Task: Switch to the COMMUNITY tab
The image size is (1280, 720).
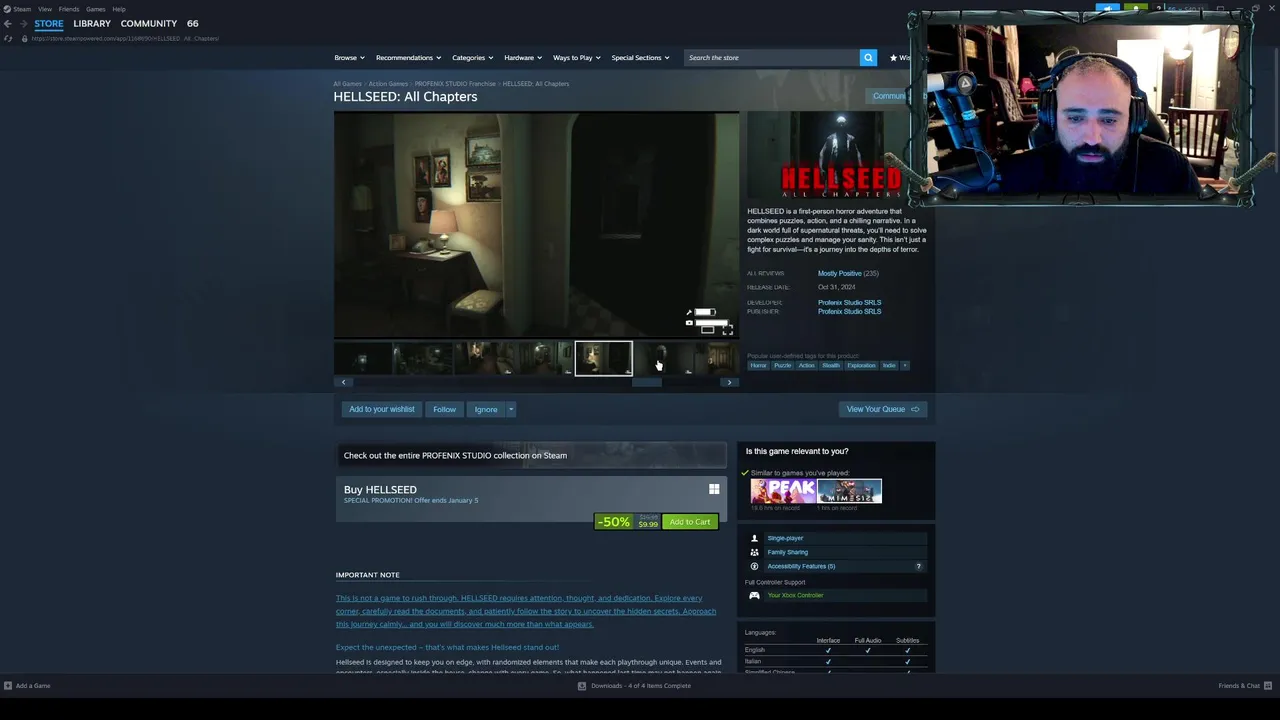Action: click(x=149, y=23)
